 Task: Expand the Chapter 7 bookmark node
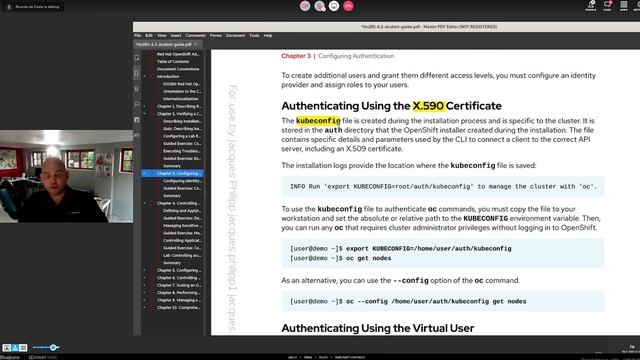pos(144,285)
